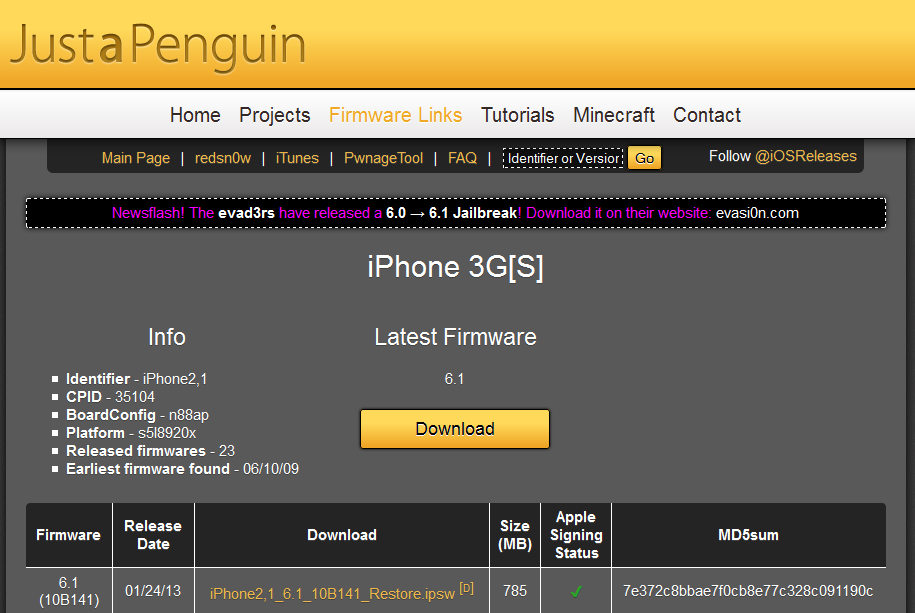
Task: Click the 6.1 (10B141) firmware cell
Action: point(68,591)
